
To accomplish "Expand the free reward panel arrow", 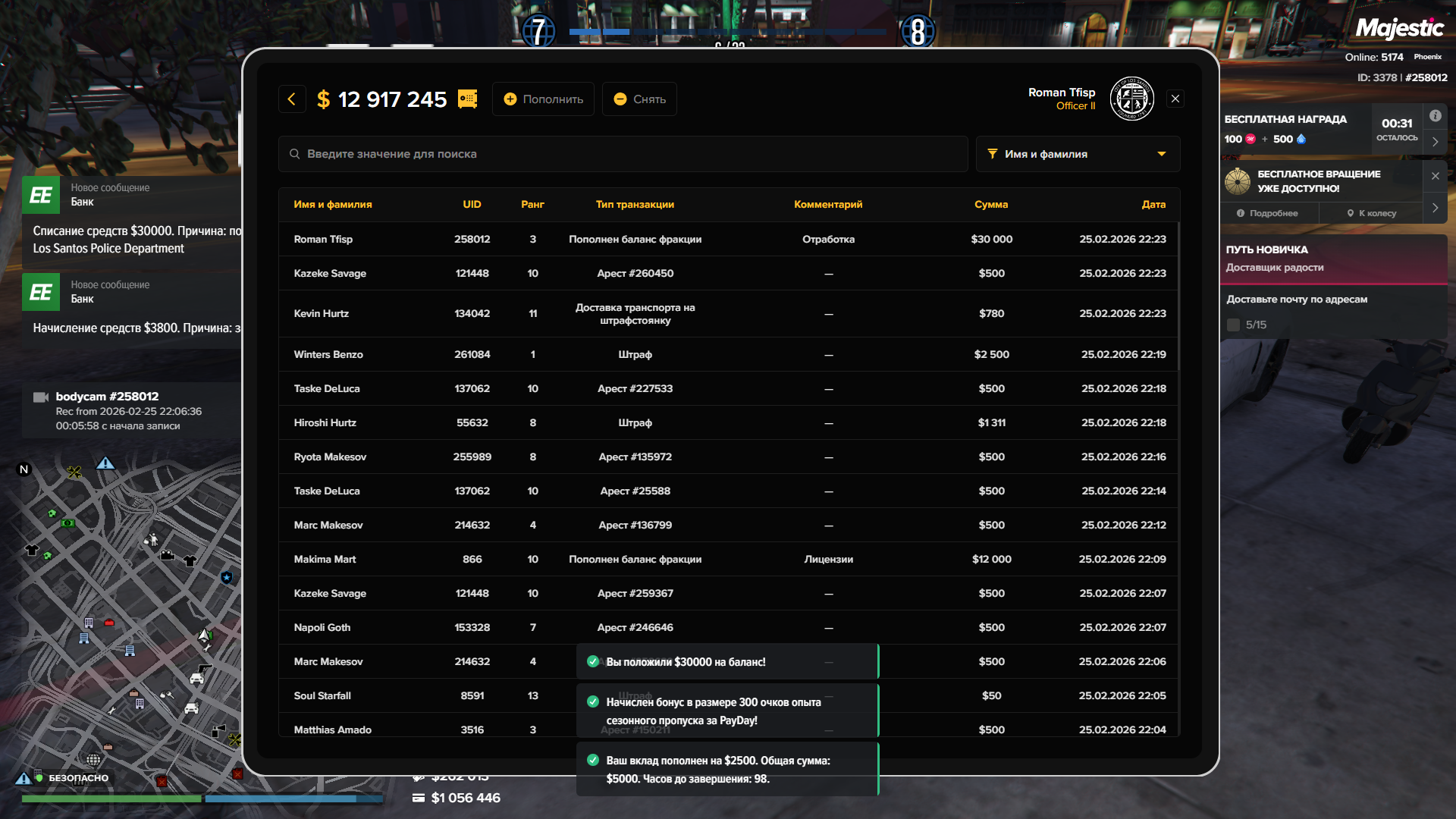I will pos(1435,142).
